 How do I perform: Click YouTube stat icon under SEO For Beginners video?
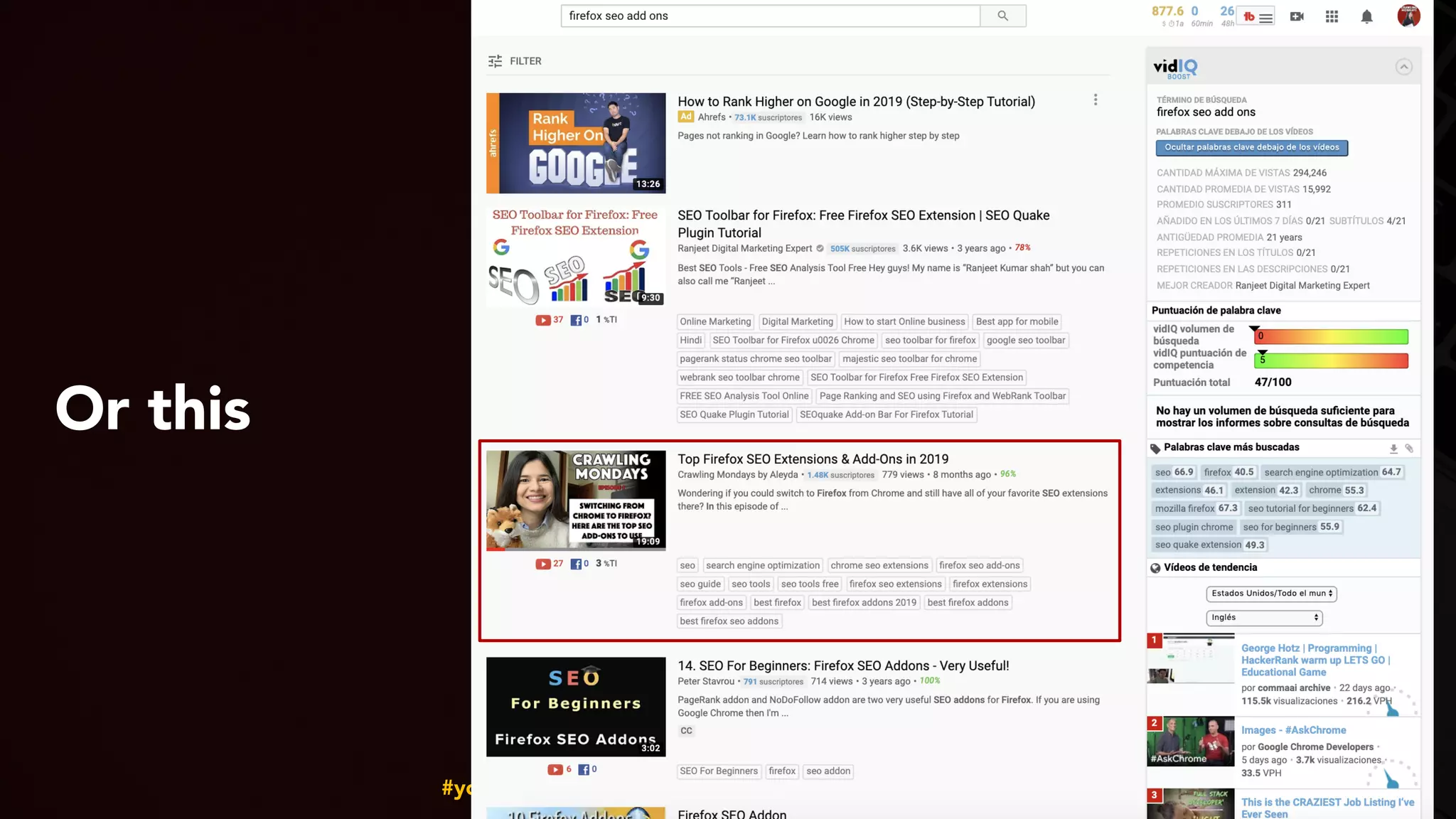(555, 769)
